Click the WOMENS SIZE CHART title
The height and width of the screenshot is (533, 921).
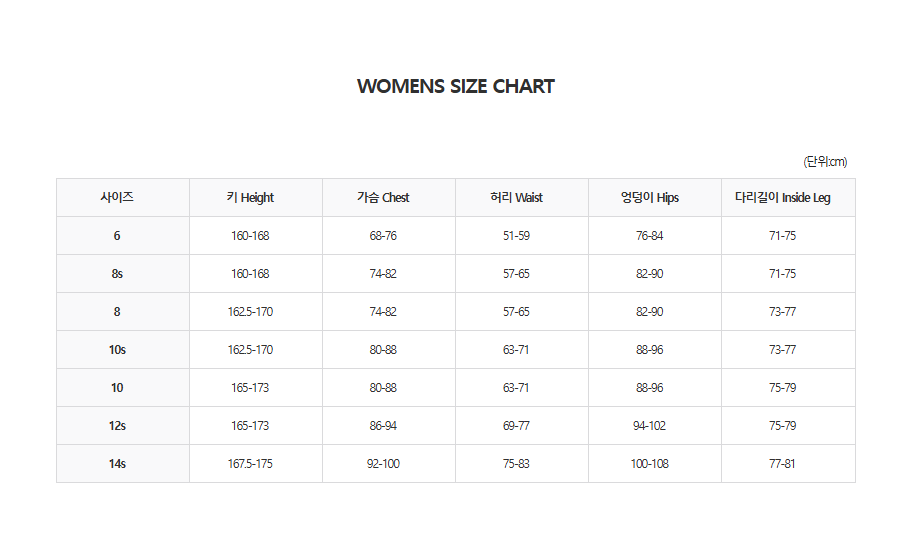pos(455,86)
